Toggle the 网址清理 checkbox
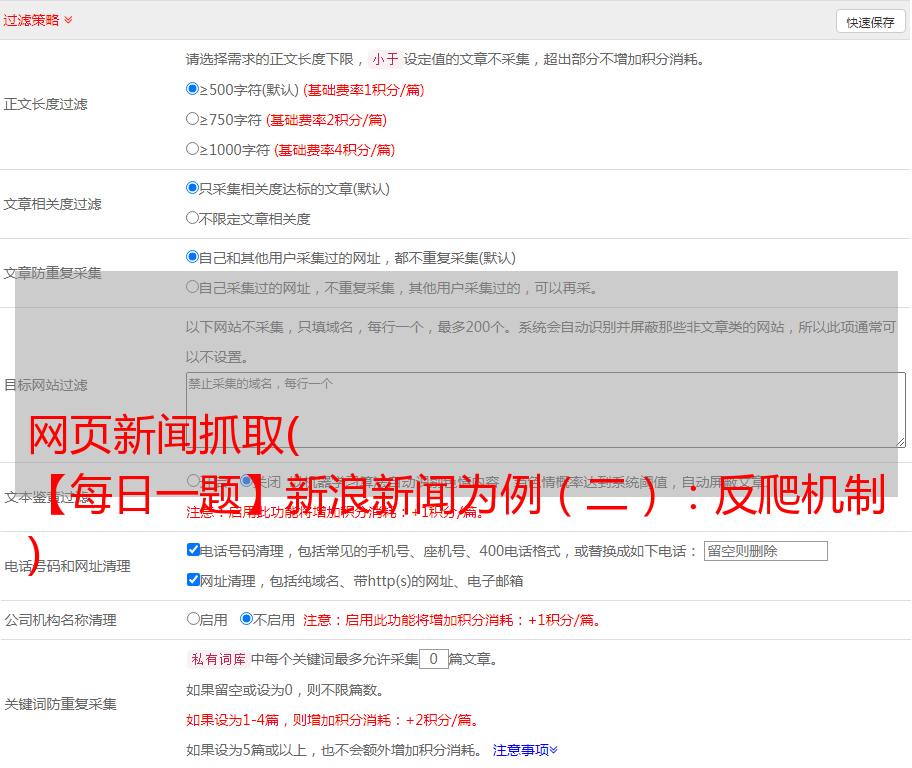Screen dimensions: 912x768 coord(194,580)
